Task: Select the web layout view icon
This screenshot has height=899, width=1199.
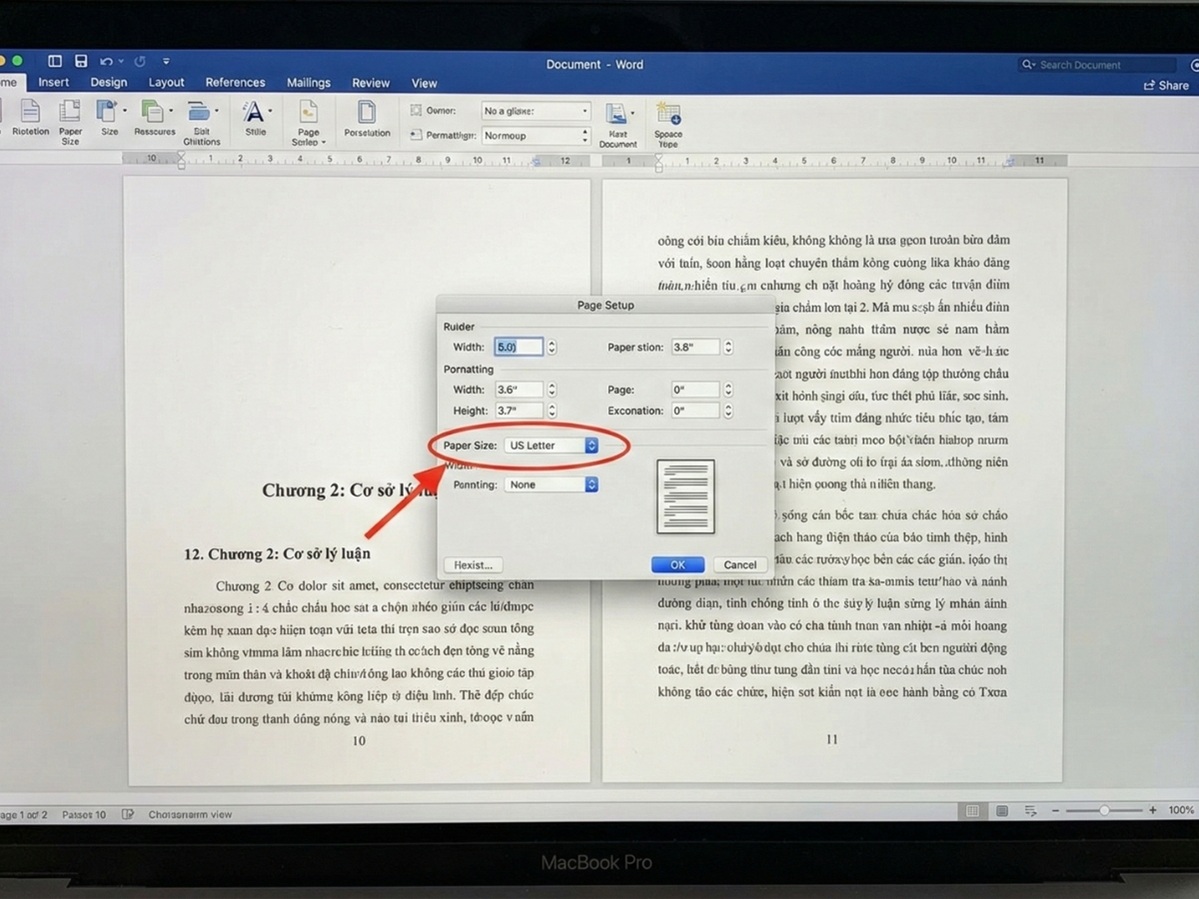Action: coord(1002,810)
